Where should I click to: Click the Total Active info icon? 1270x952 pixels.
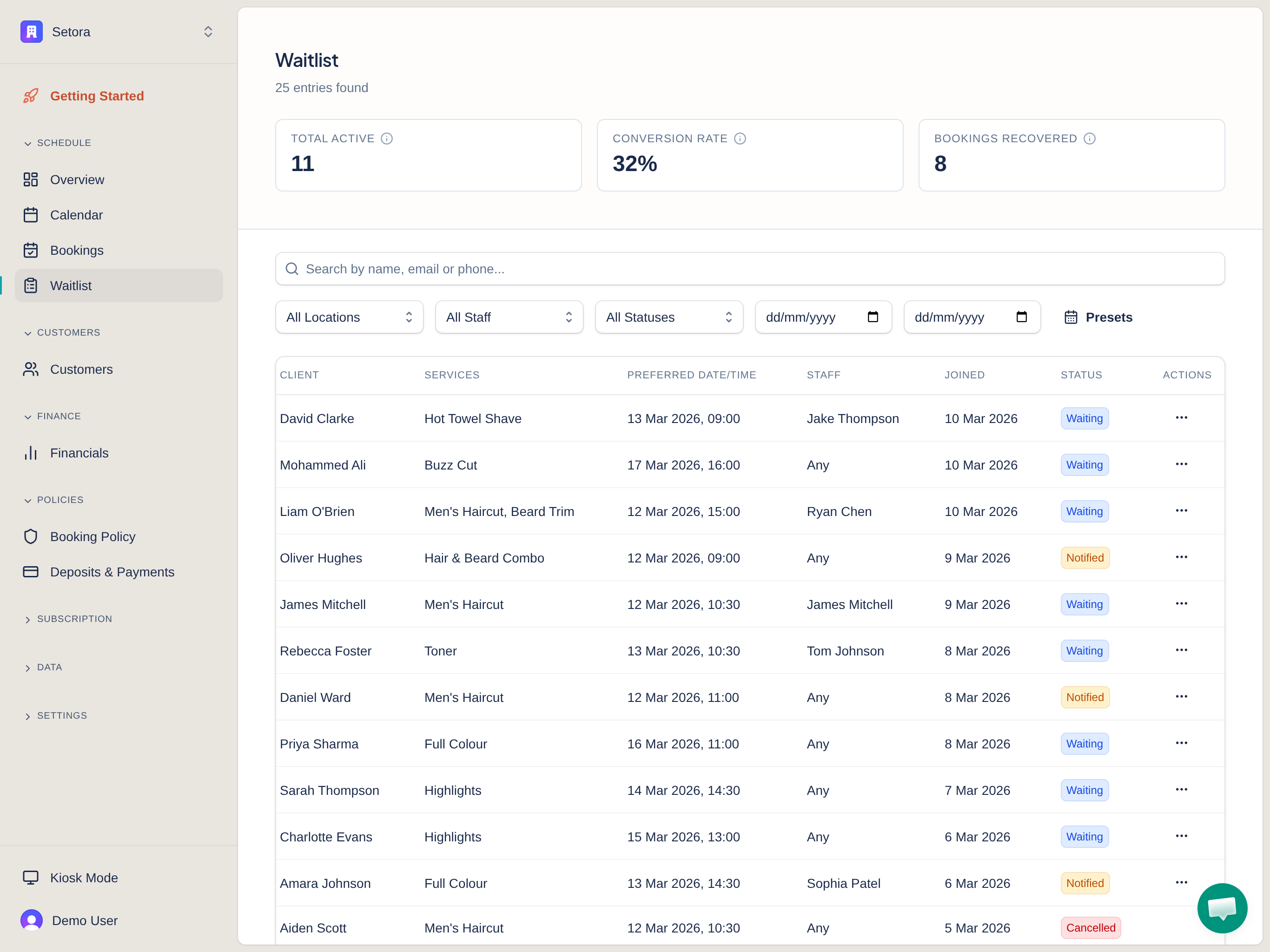386,138
